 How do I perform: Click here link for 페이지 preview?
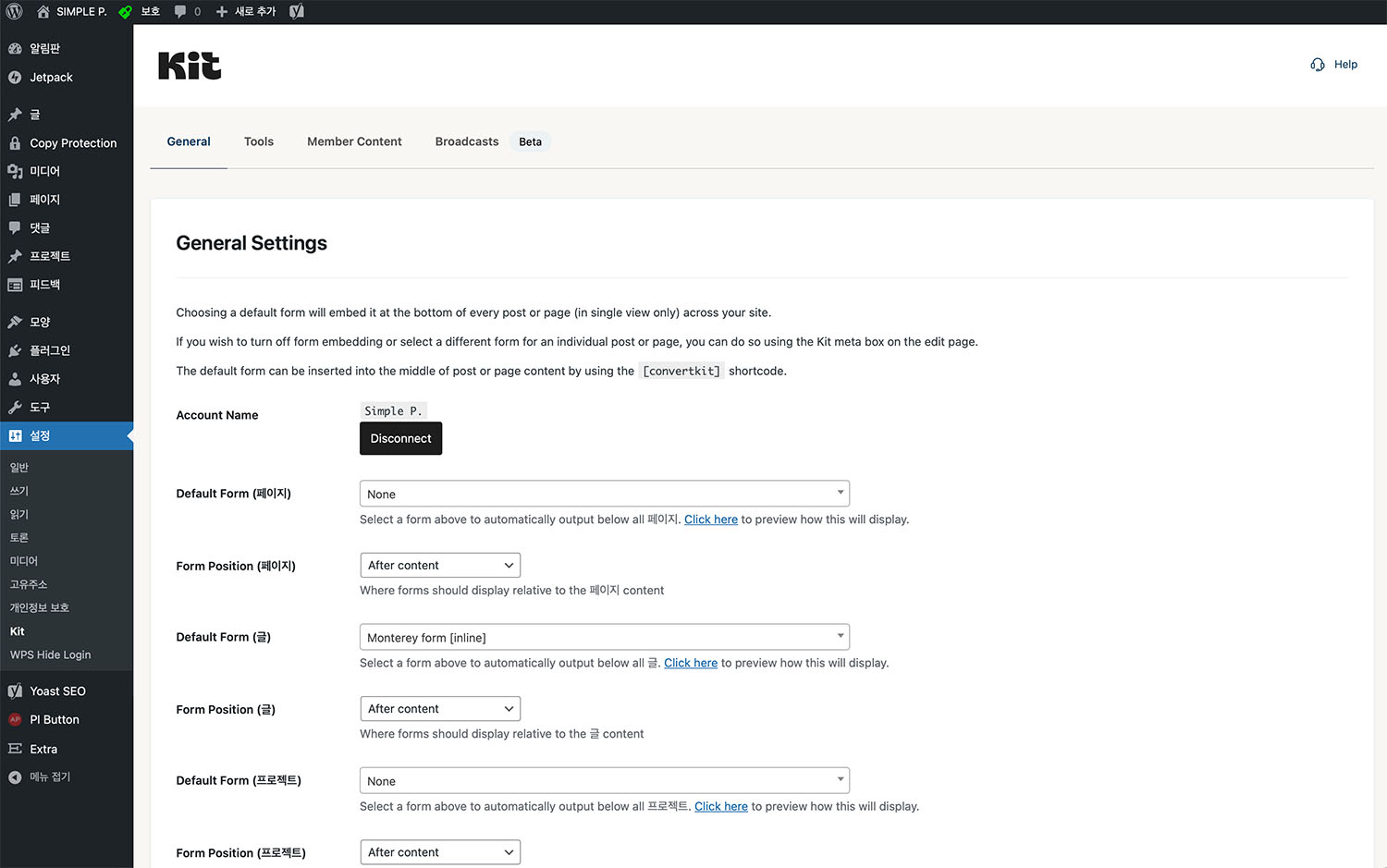point(711,520)
